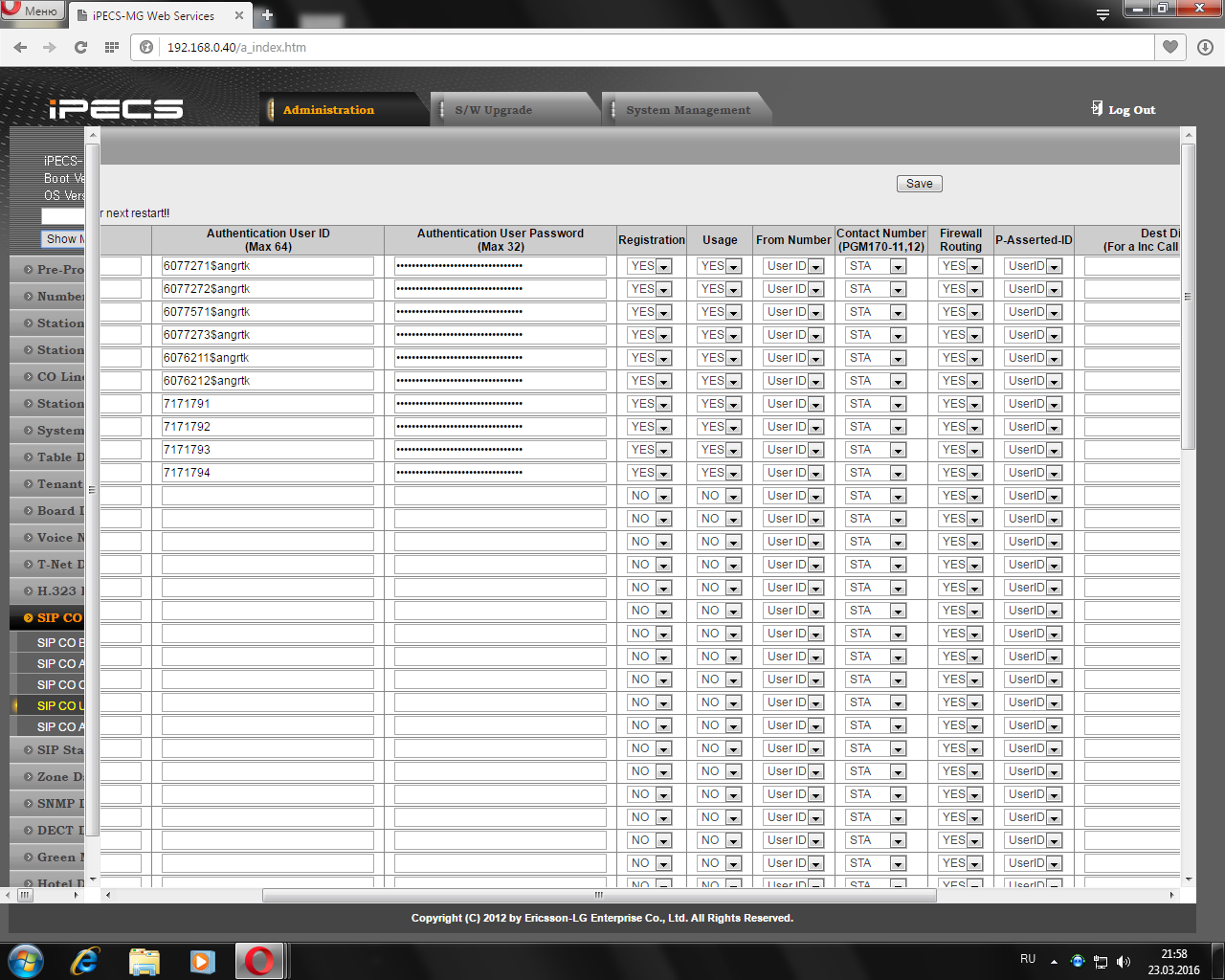Reload the page with refresh icon
1225x980 pixels.
80,47
